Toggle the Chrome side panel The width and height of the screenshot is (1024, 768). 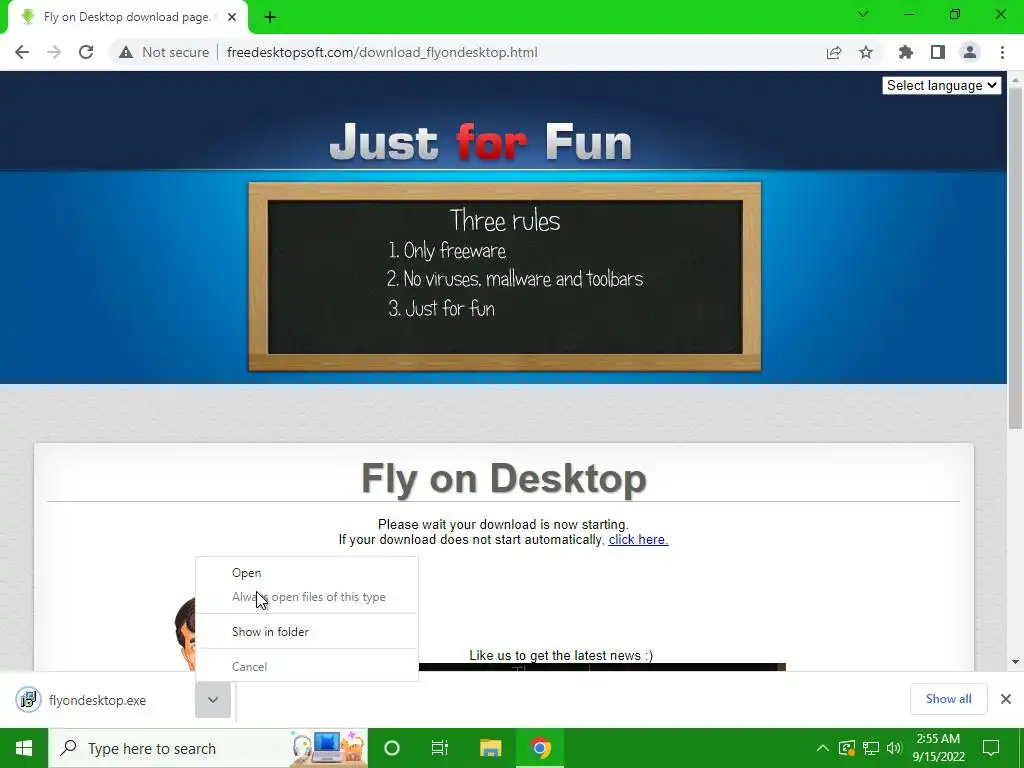(x=938, y=52)
